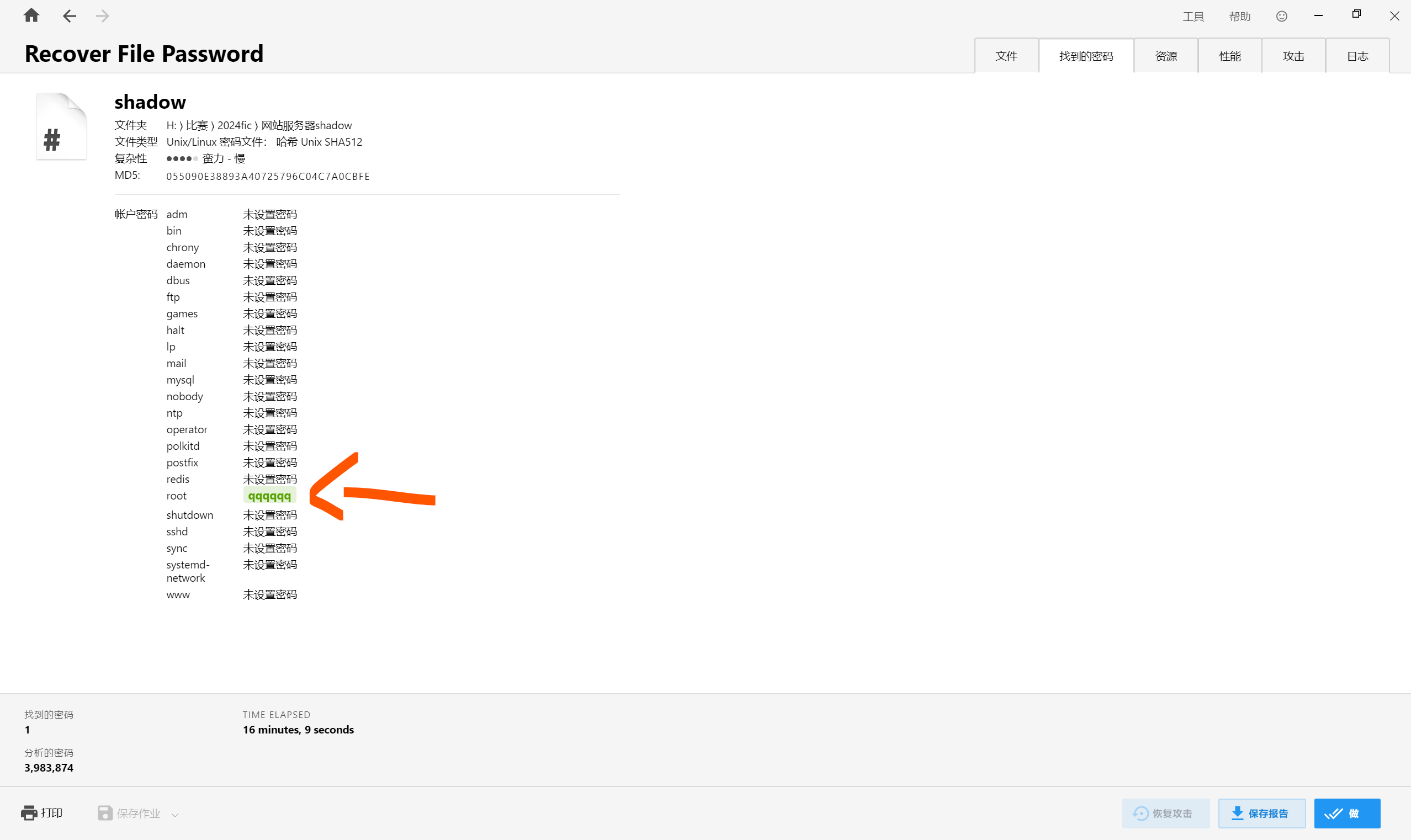Click the smiley feedback icon
The height and width of the screenshot is (840, 1411).
coord(1281,17)
